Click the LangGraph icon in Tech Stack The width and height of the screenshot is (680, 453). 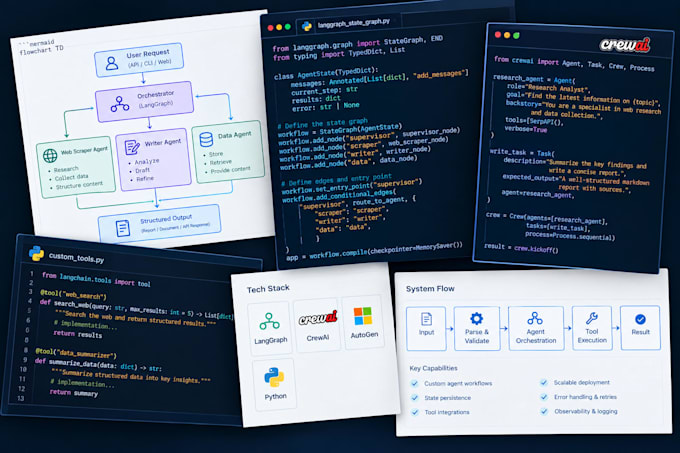tap(269, 321)
